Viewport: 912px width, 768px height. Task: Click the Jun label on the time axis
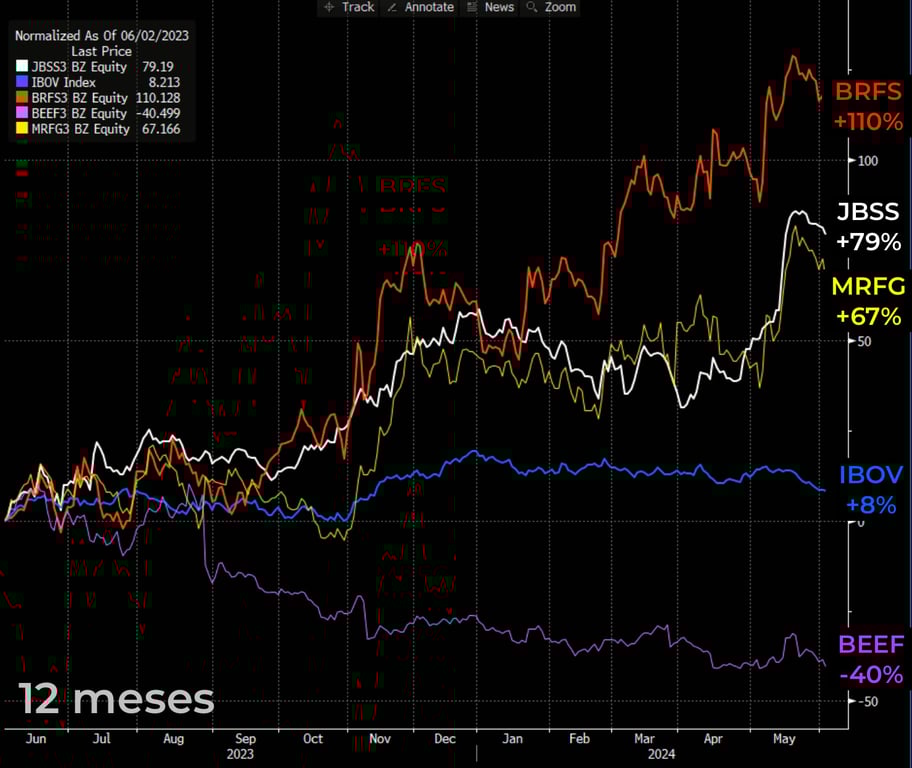pyautogui.click(x=36, y=739)
